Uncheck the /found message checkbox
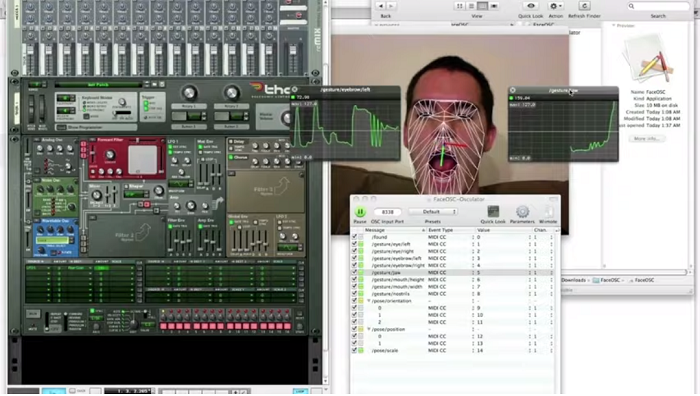Image resolution: width=700 pixels, height=396 pixels. [x=354, y=237]
